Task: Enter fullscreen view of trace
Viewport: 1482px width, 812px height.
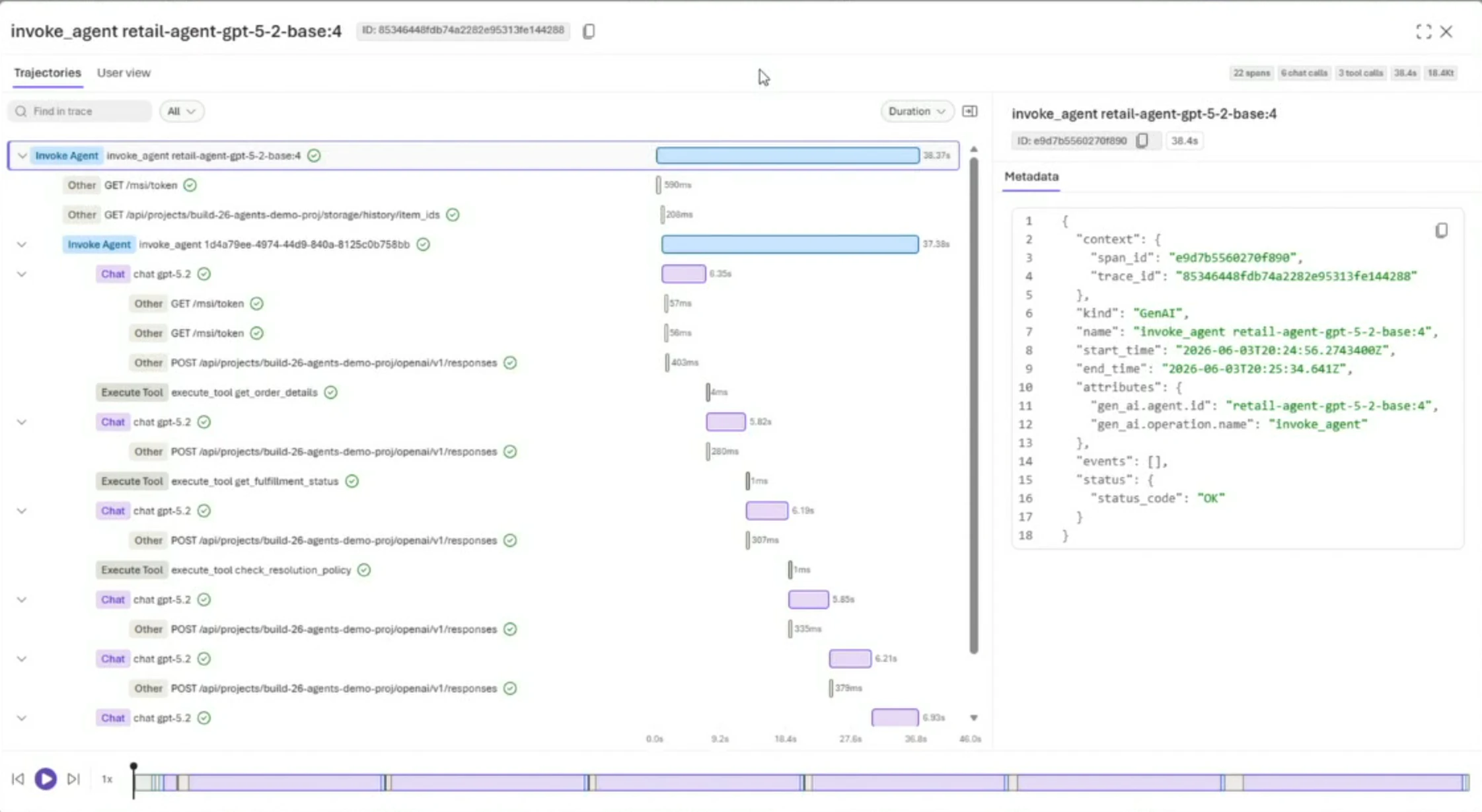Action: click(1424, 32)
